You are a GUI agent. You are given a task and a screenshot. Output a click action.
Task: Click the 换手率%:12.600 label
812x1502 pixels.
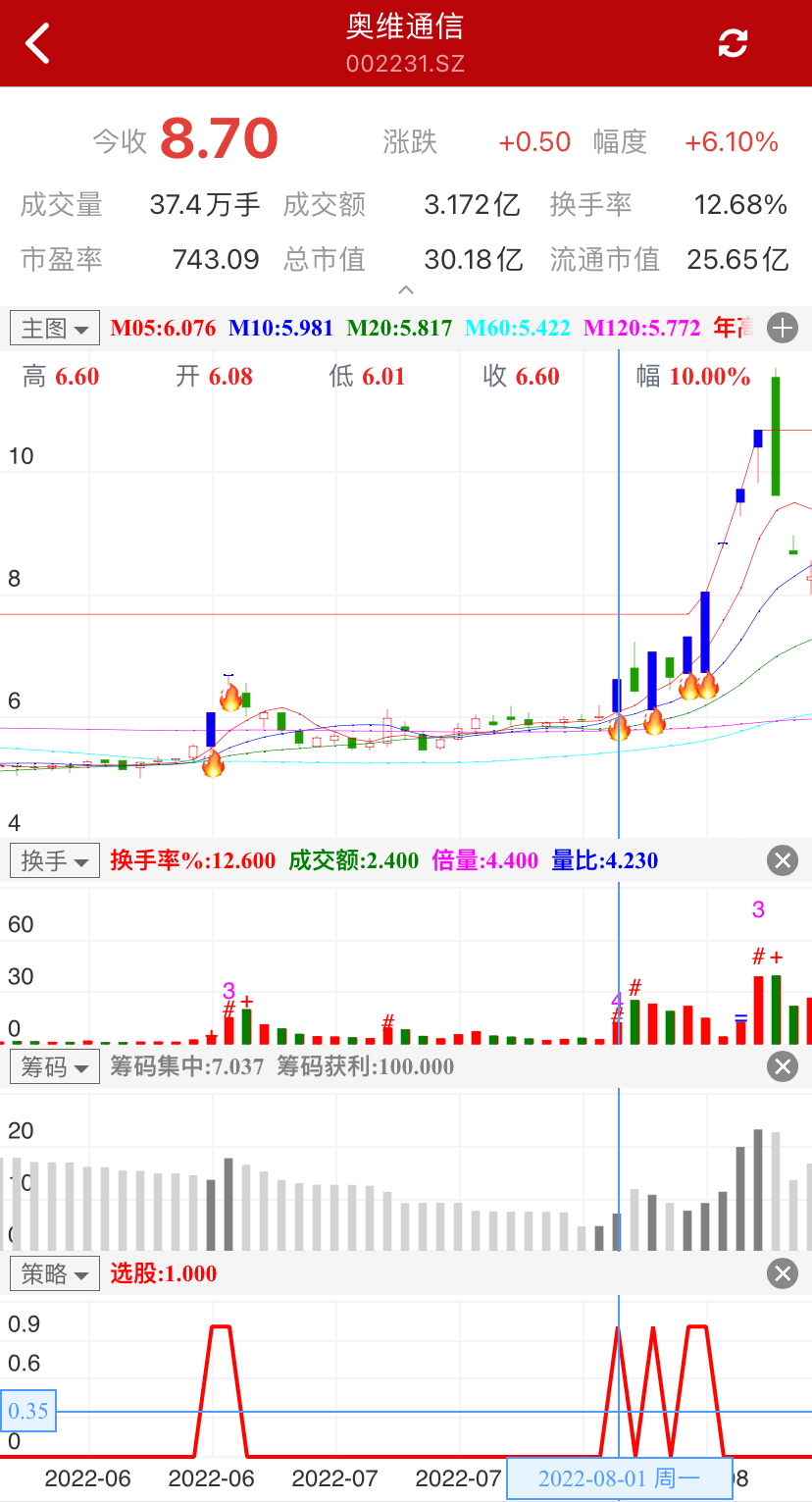point(193,861)
